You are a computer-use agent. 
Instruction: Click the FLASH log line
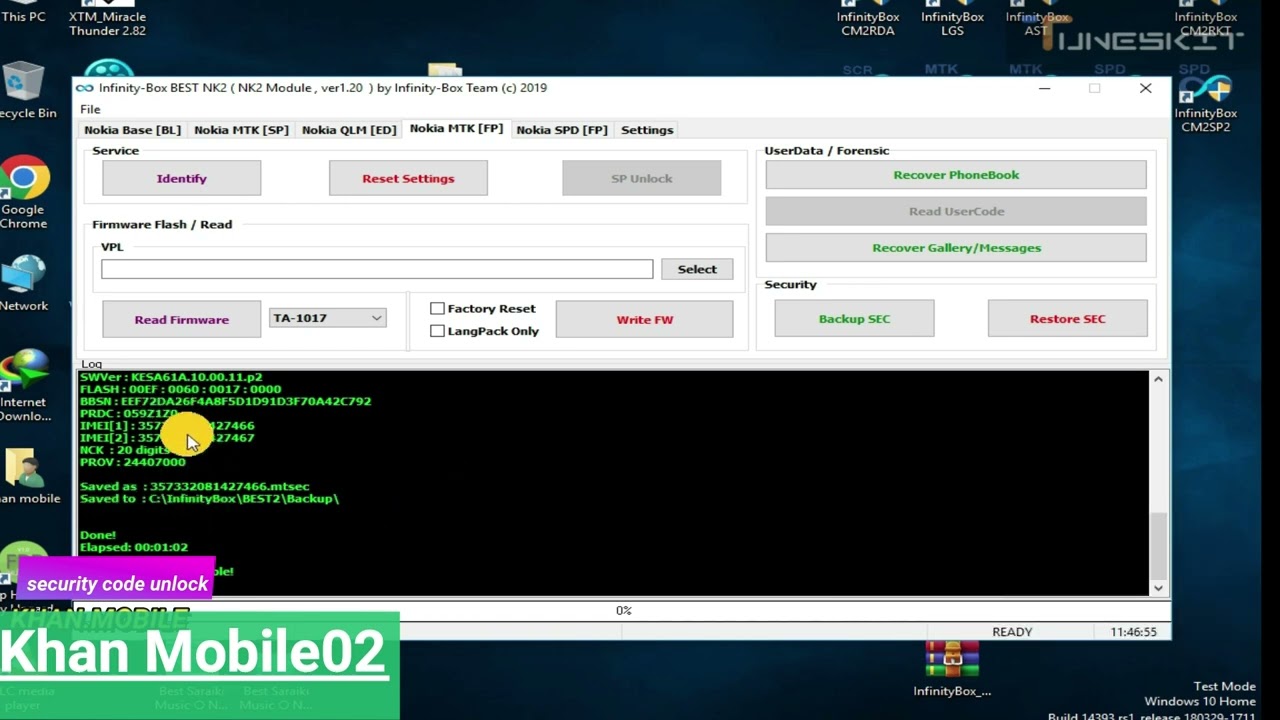[x=180, y=389]
